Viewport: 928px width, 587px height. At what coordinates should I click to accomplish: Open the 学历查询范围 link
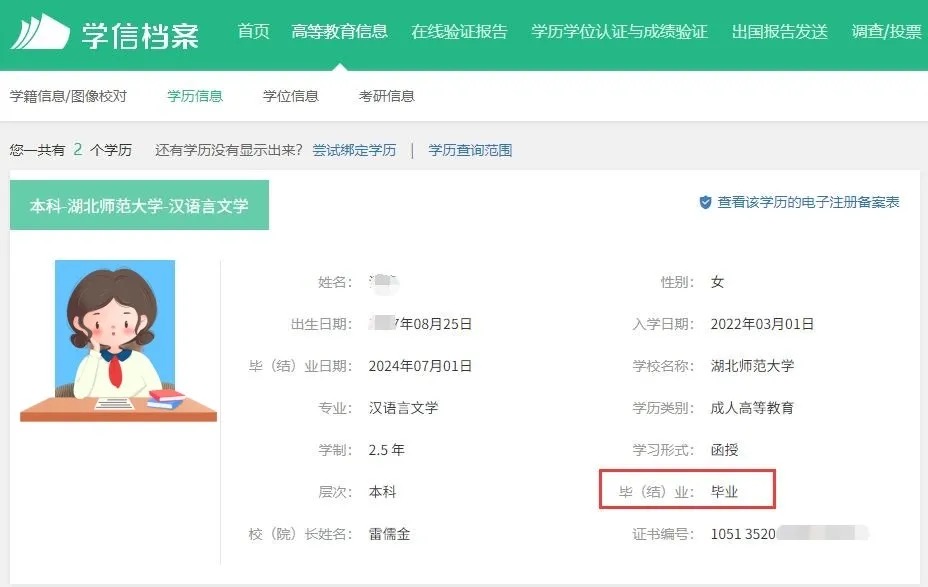(470, 150)
